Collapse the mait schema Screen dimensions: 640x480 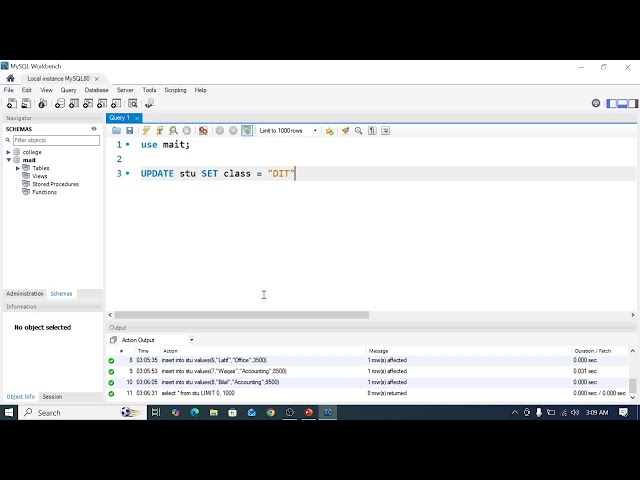(8, 160)
